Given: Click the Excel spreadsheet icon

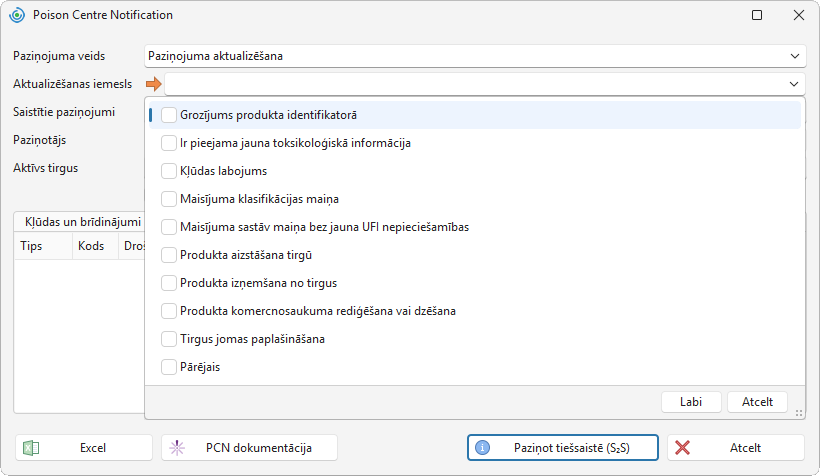Looking at the screenshot, I should [31, 448].
